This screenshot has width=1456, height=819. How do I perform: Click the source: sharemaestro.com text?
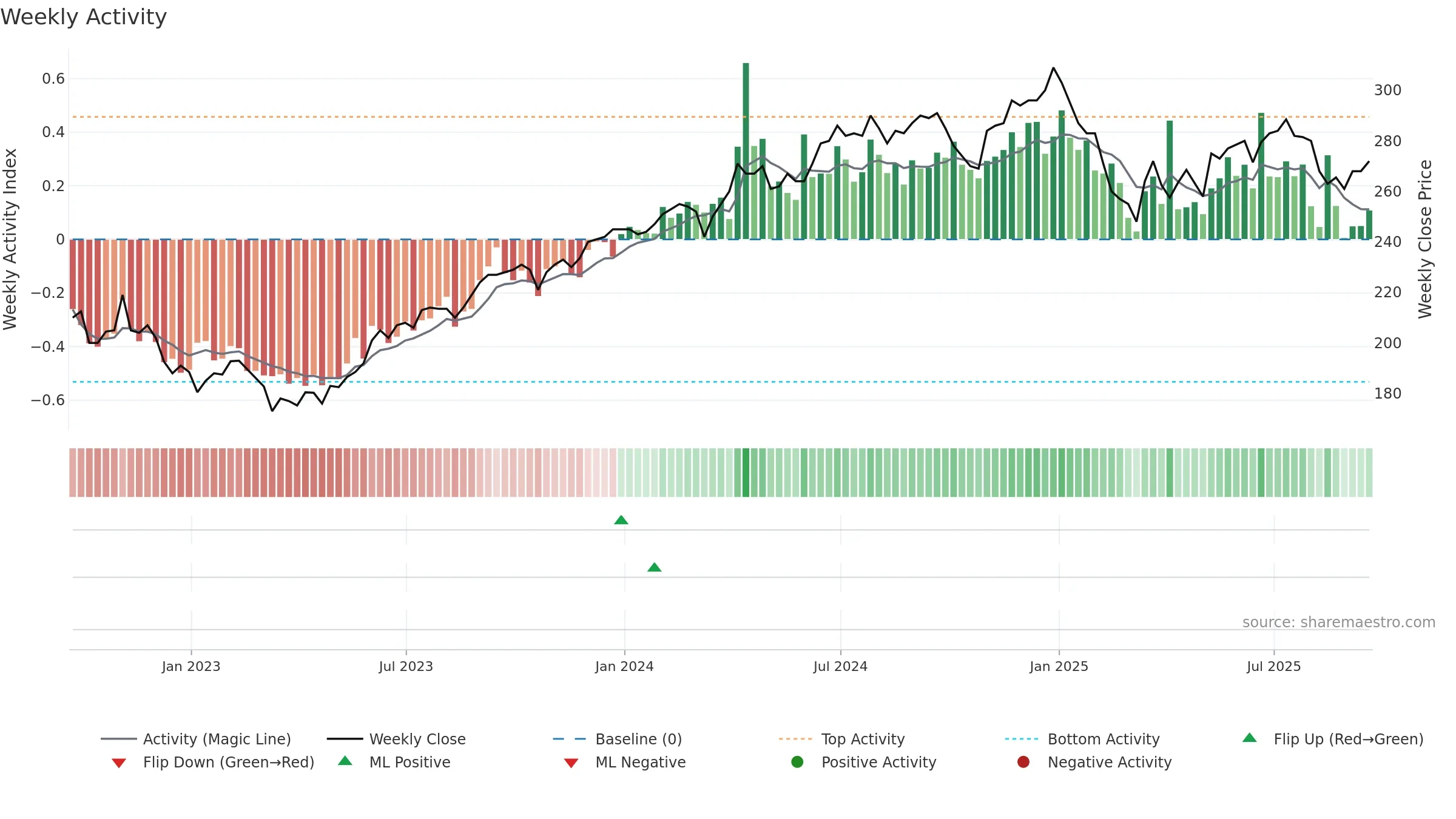click(x=1339, y=622)
